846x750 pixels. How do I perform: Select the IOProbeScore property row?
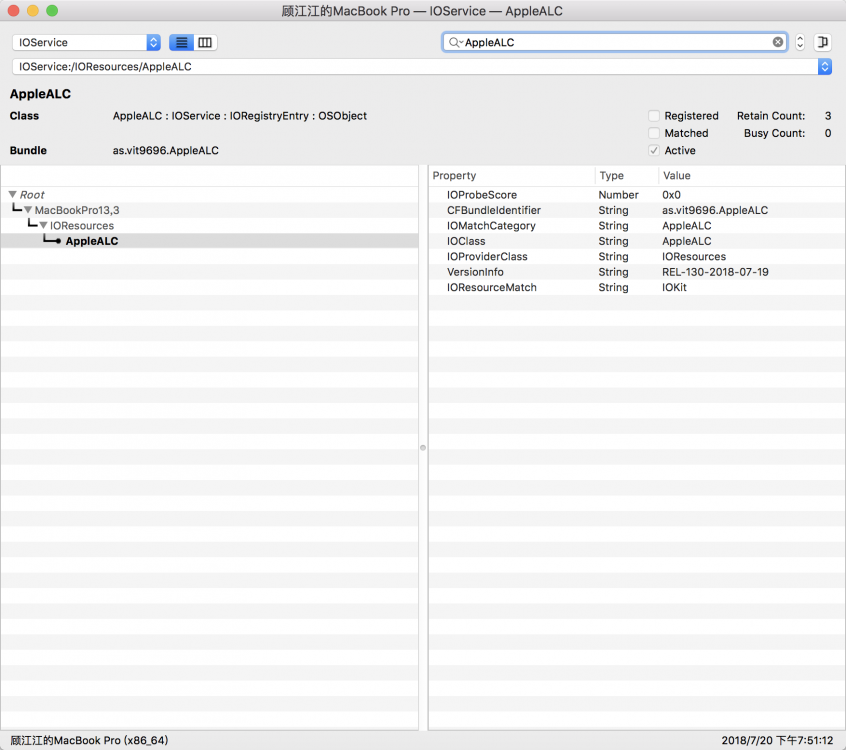pyautogui.click(x=637, y=195)
